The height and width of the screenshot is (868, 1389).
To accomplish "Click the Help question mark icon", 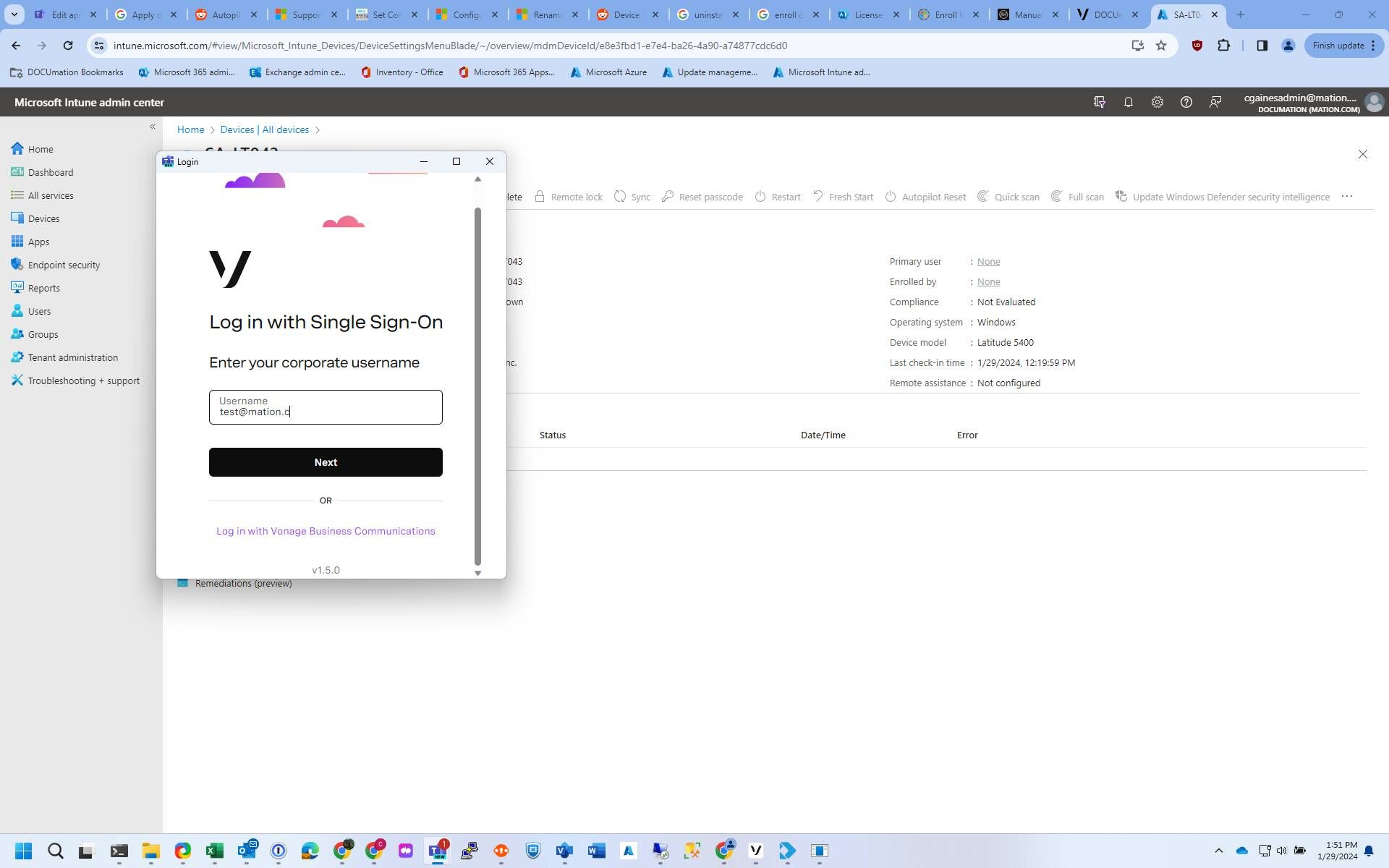I will [1186, 102].
